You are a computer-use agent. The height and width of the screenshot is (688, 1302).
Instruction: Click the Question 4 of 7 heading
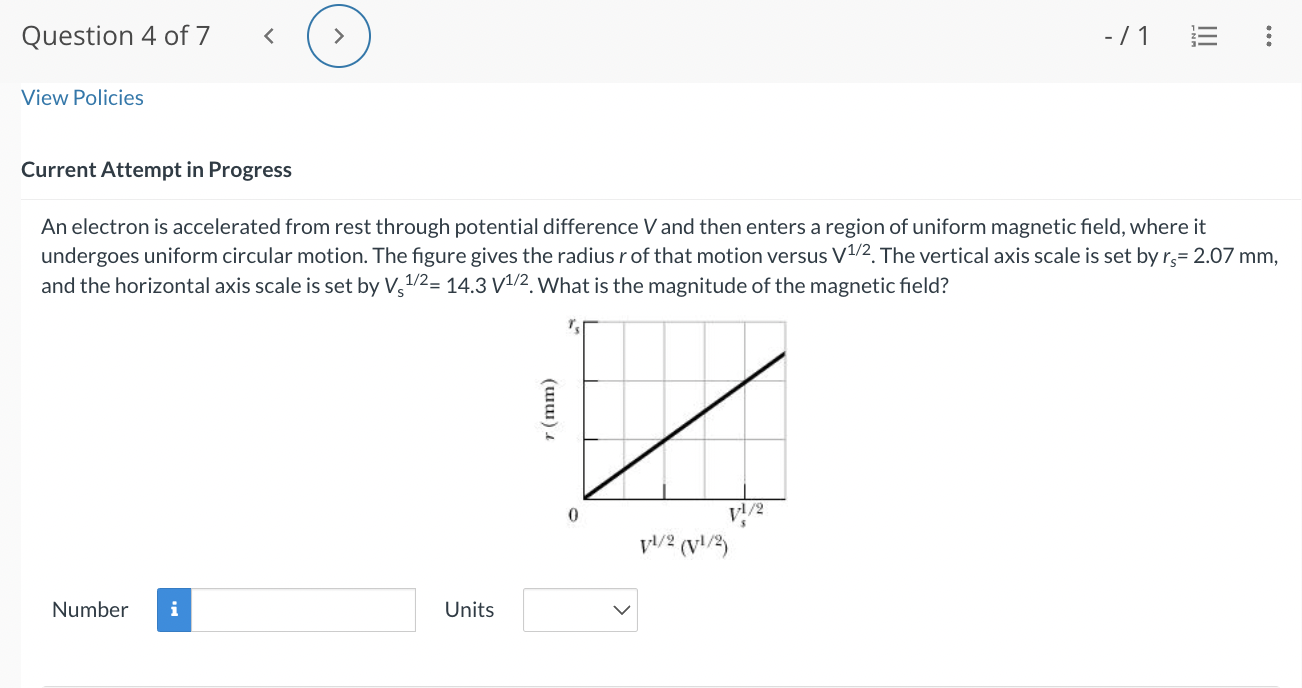coord(116,35)
